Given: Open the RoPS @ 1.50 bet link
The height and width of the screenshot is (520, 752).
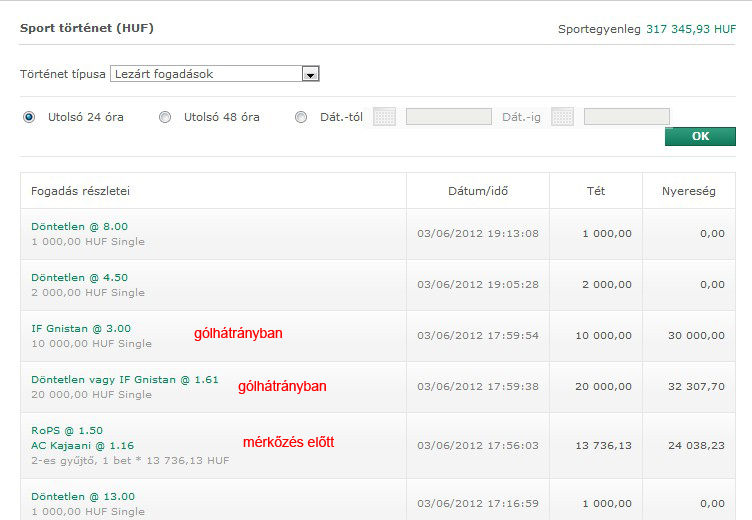Looking at the screenshot, I should (x=67, y=430).
